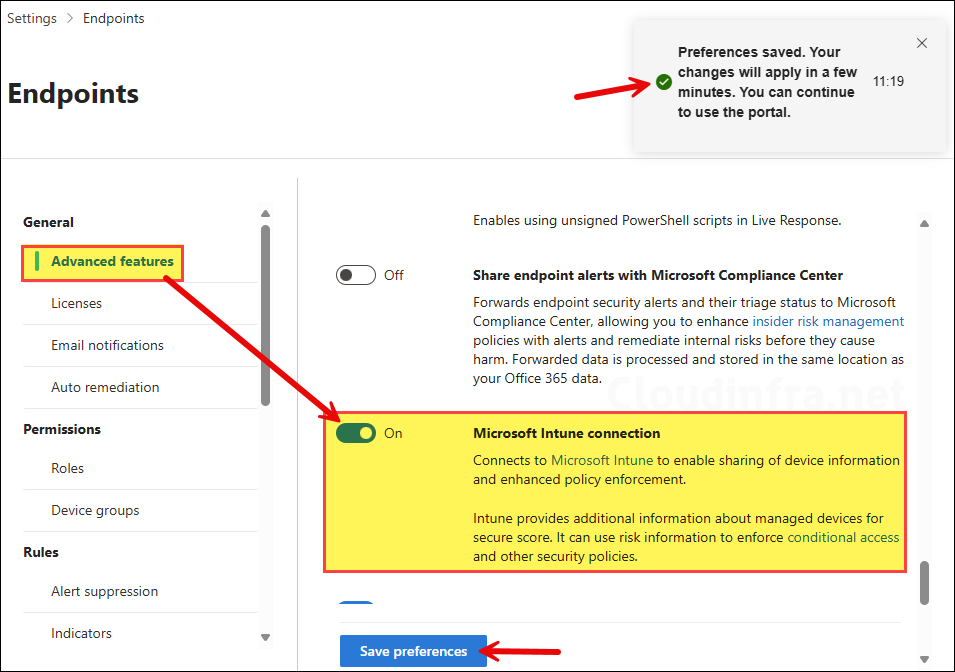Click Microsoft Intune connection heading

pyautogui.click(x=566, y=433)
